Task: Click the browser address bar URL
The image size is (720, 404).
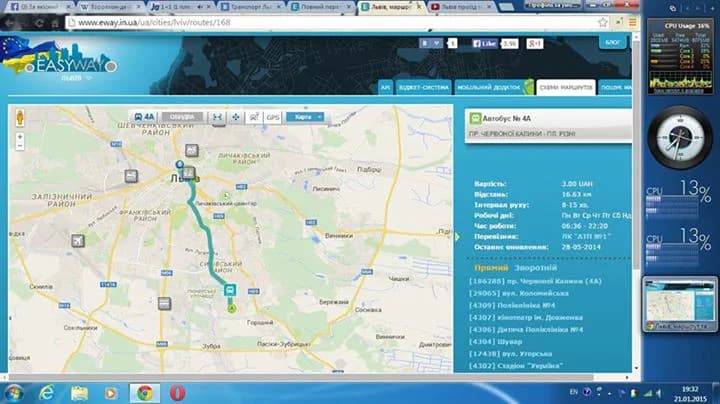Action: click(154, 22)
